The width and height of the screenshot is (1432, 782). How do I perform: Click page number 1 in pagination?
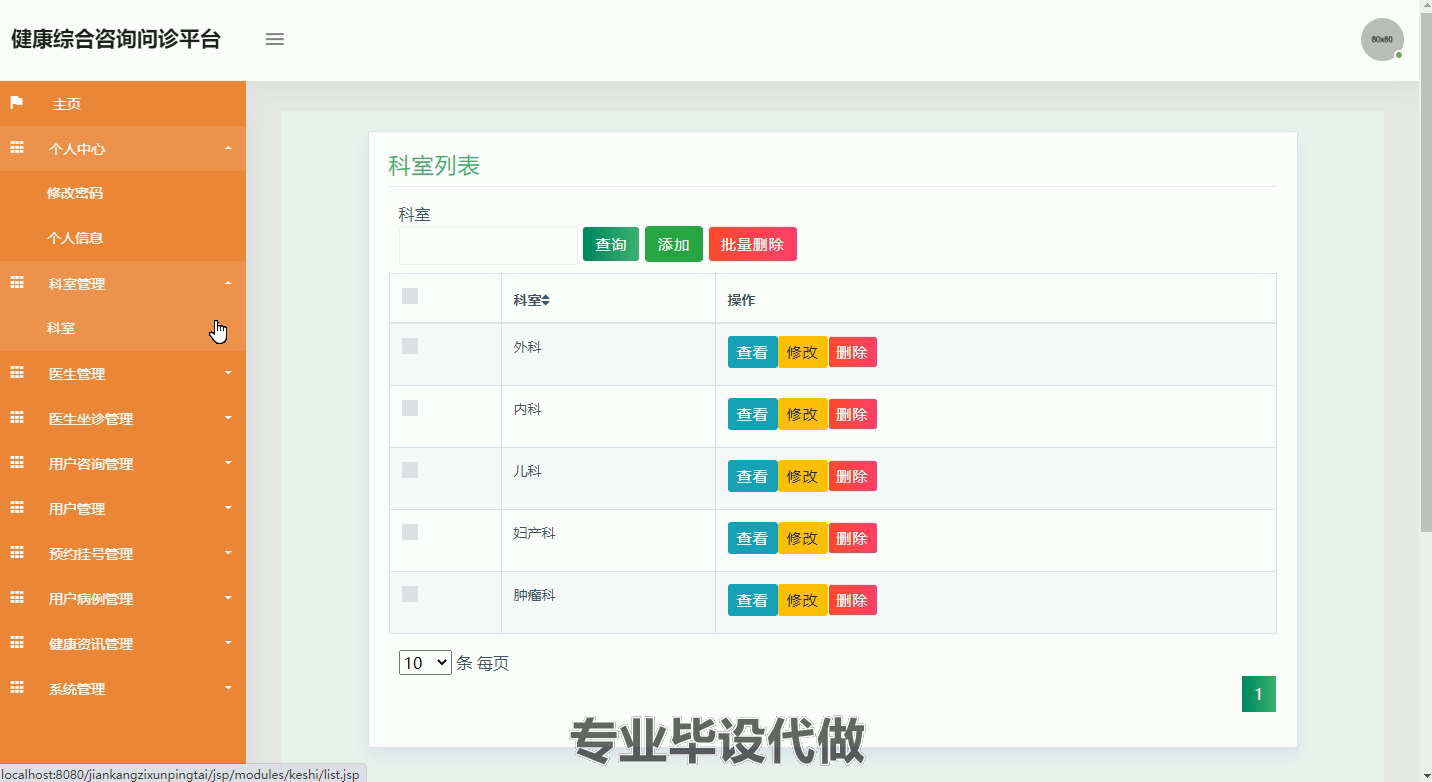1259,694
